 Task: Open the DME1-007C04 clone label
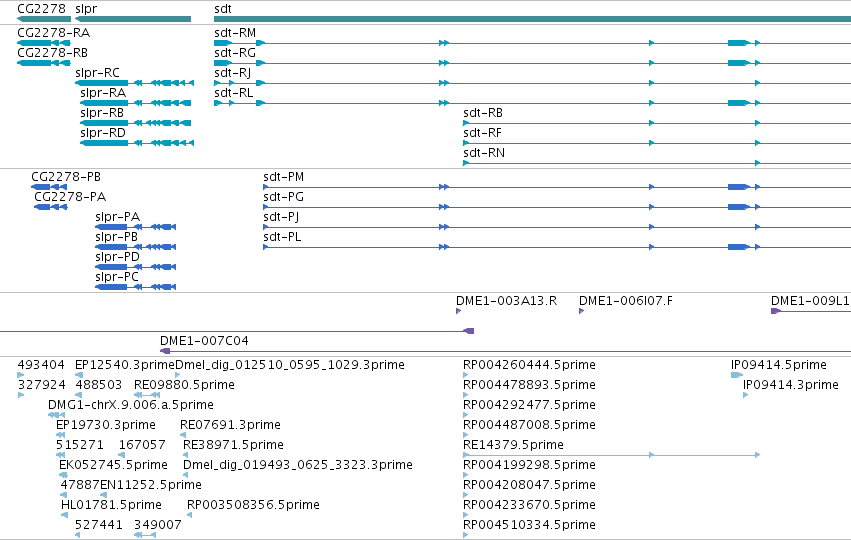(x=204, y=341)
